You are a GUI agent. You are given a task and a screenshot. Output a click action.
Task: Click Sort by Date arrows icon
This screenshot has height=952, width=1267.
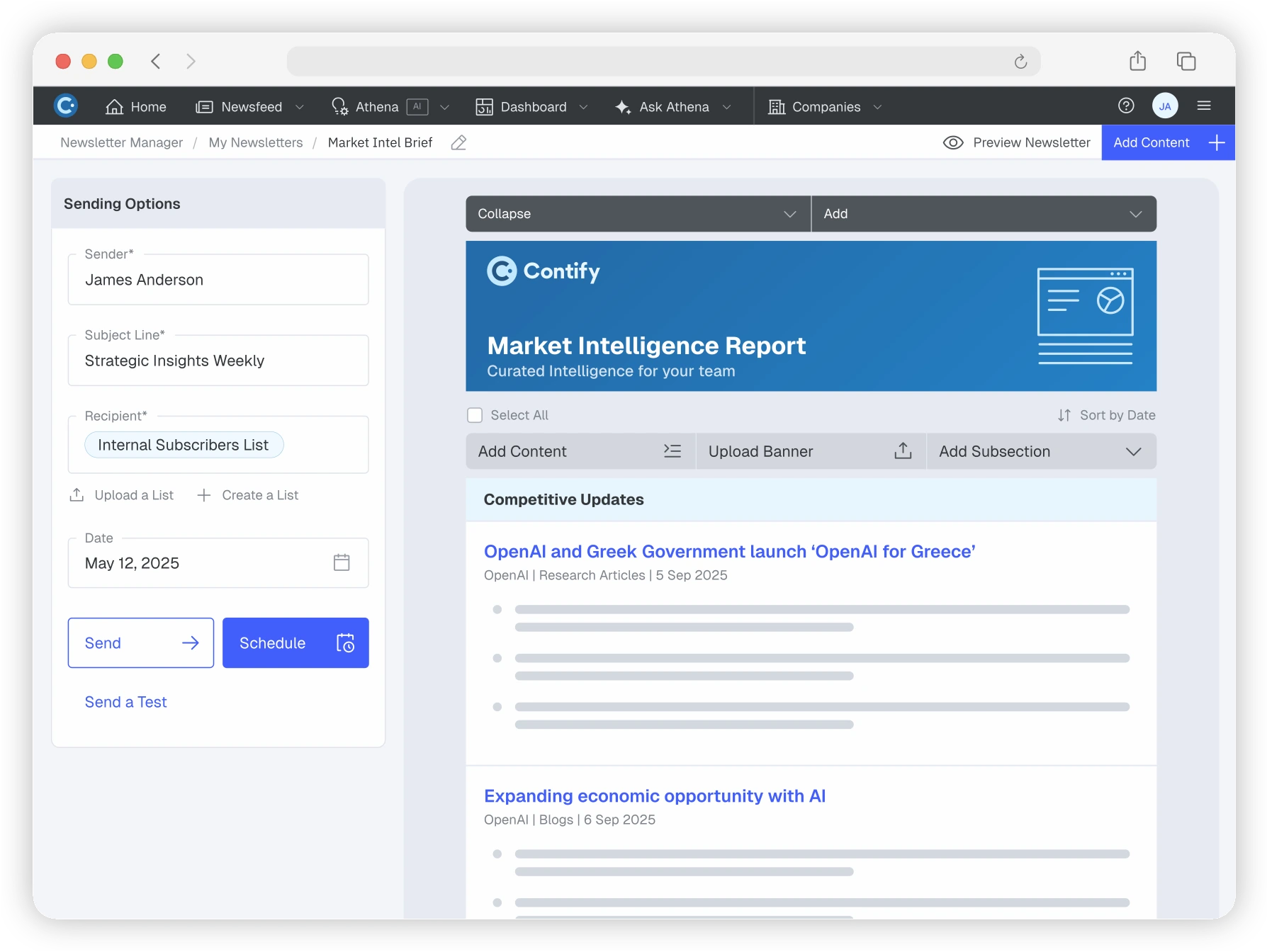click(1064, 415)
